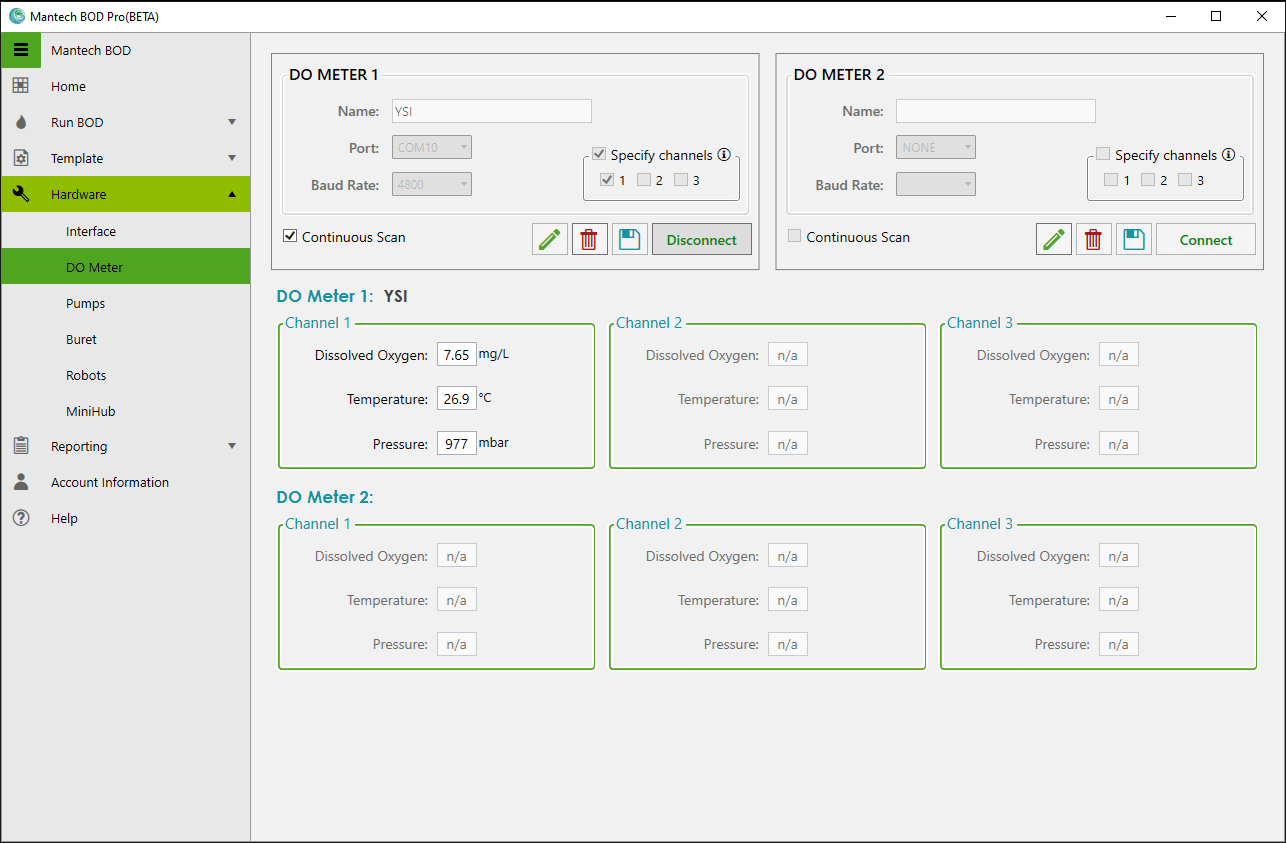Open the DO Meter 1 Baud Rate dropdown
1286x843 pixels.
point(432,185)
